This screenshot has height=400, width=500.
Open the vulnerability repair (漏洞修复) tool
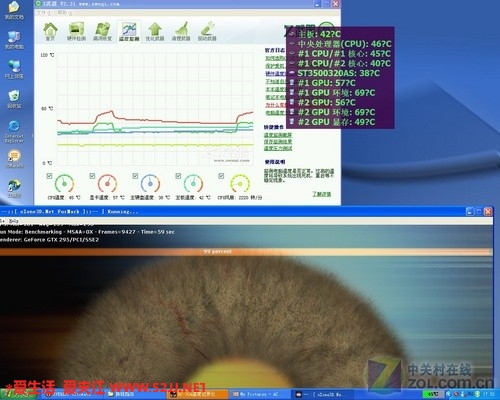click(102, 32)
